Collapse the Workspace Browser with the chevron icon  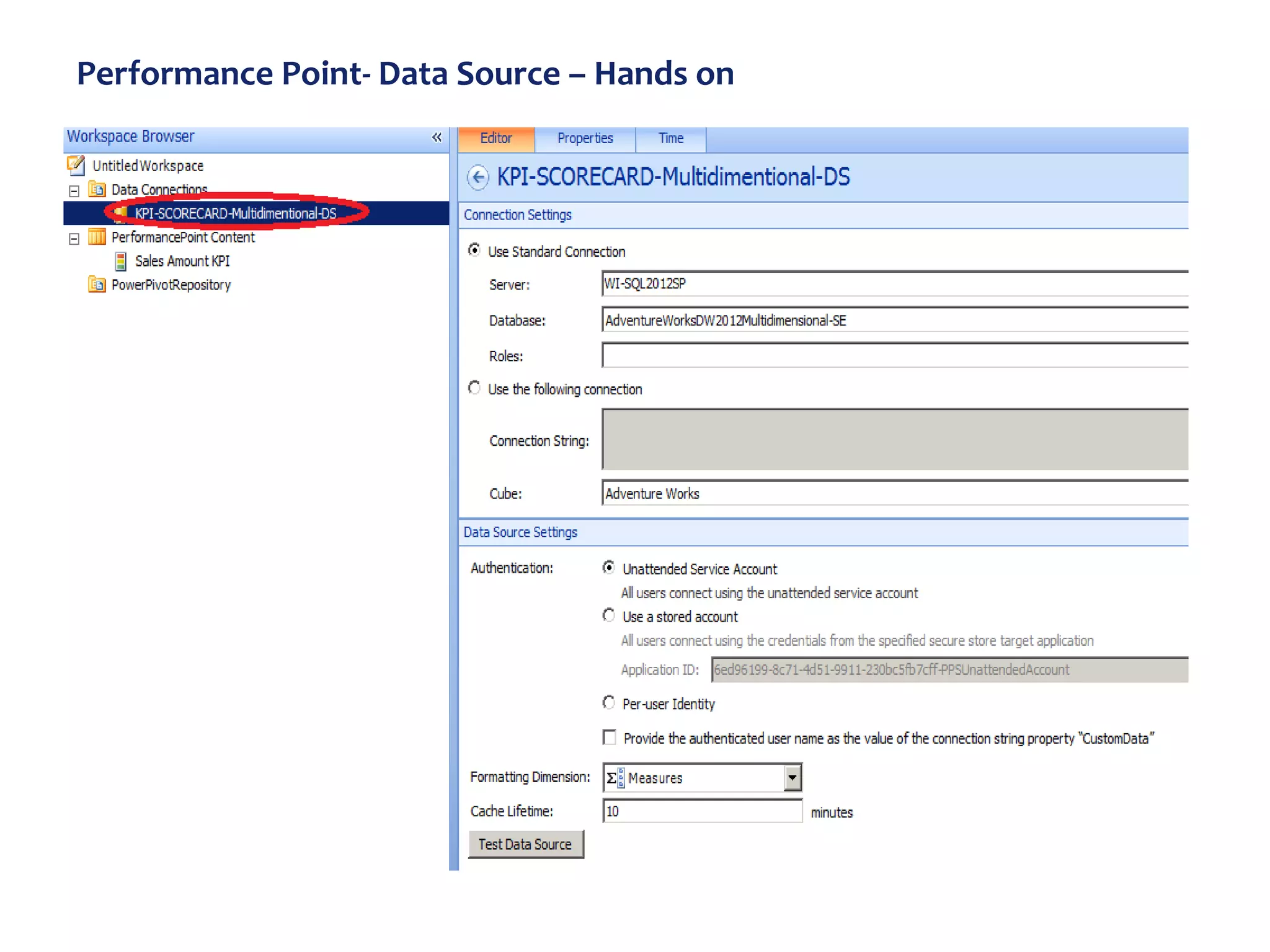point(437,137)
